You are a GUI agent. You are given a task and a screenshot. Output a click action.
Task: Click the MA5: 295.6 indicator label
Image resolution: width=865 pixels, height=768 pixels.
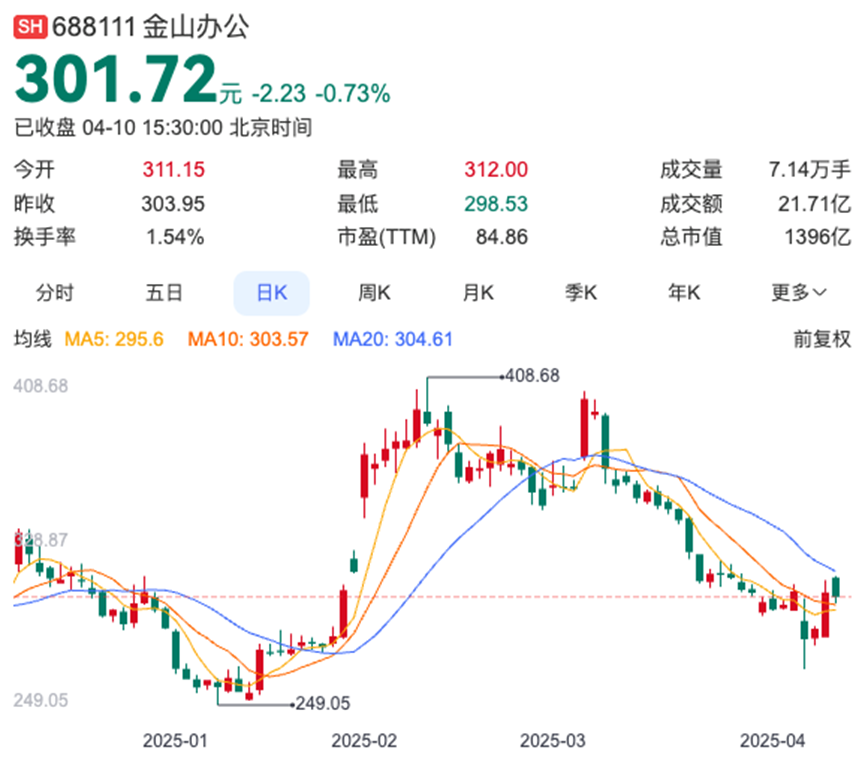114,339
